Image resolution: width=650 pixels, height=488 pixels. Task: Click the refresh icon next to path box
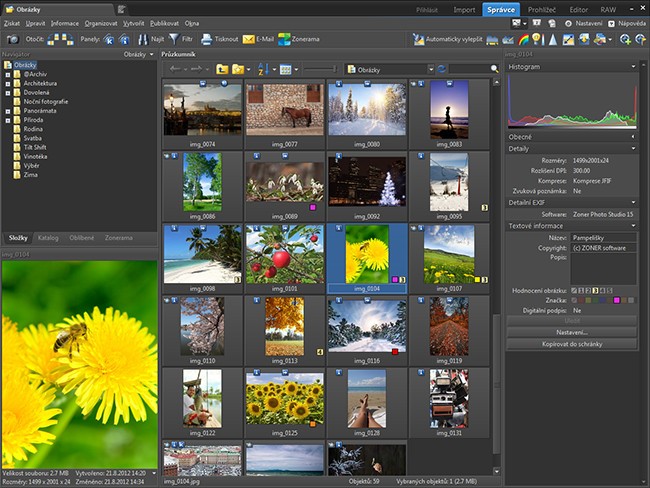(x=443, y=69)
